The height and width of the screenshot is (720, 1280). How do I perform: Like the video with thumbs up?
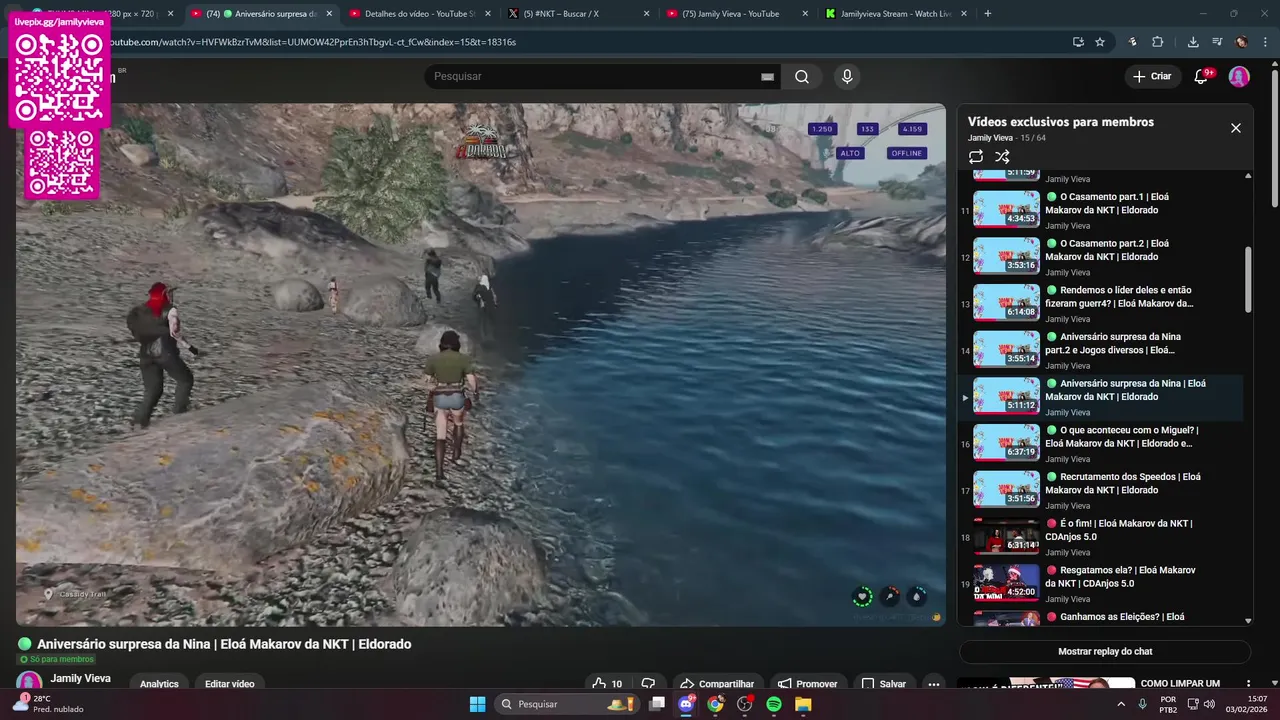click(x=607, y=684)
